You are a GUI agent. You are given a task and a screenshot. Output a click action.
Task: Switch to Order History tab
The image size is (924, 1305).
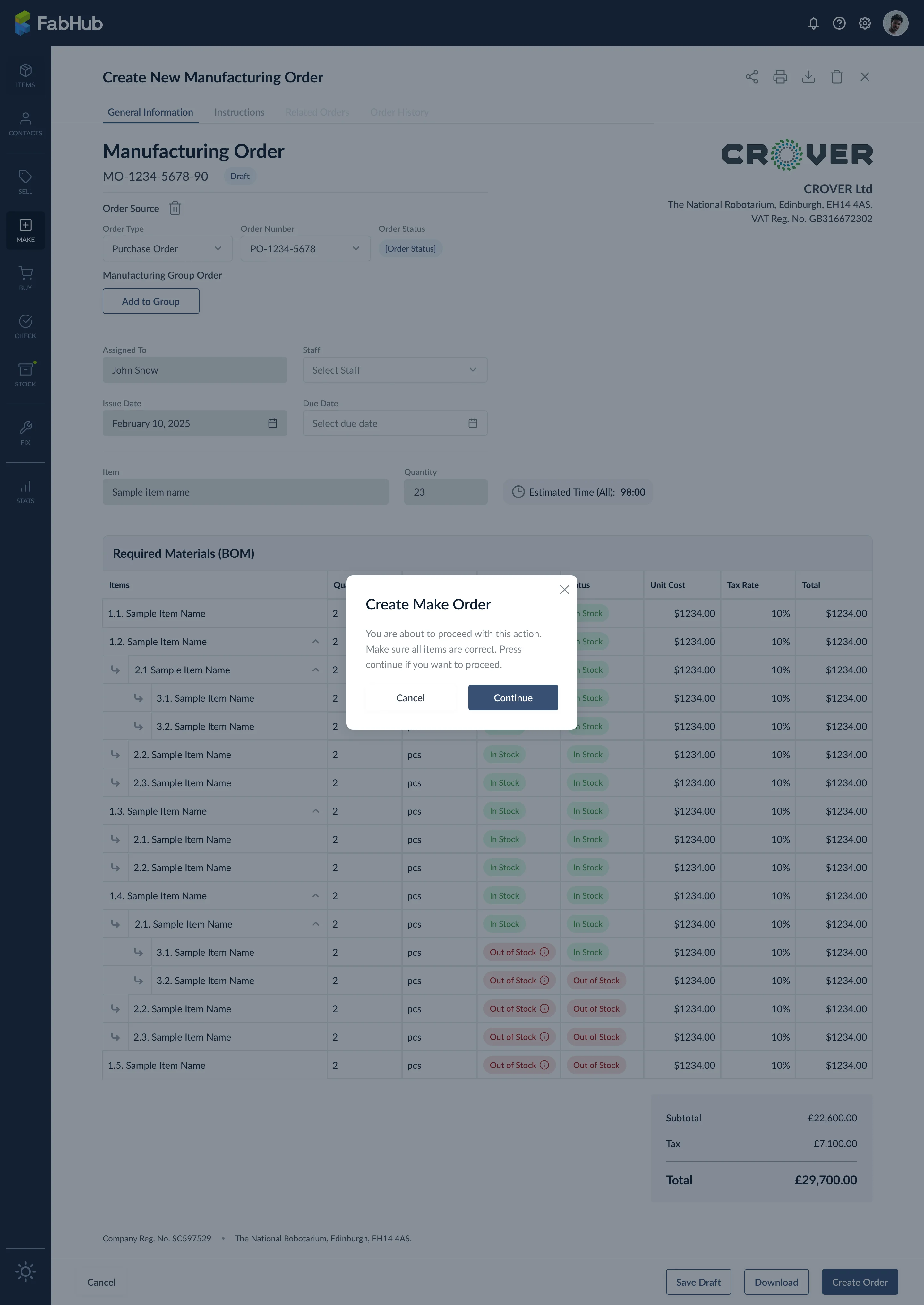tap(399, 112)
